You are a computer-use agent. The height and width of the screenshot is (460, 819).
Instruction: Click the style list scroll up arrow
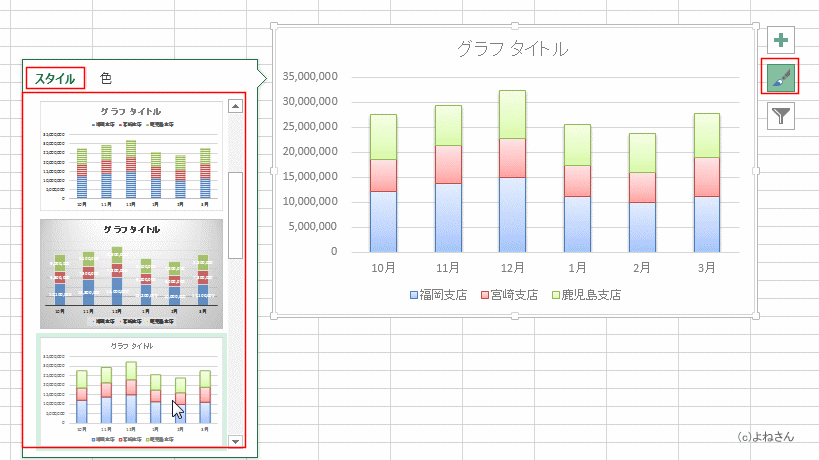point(236,107)
